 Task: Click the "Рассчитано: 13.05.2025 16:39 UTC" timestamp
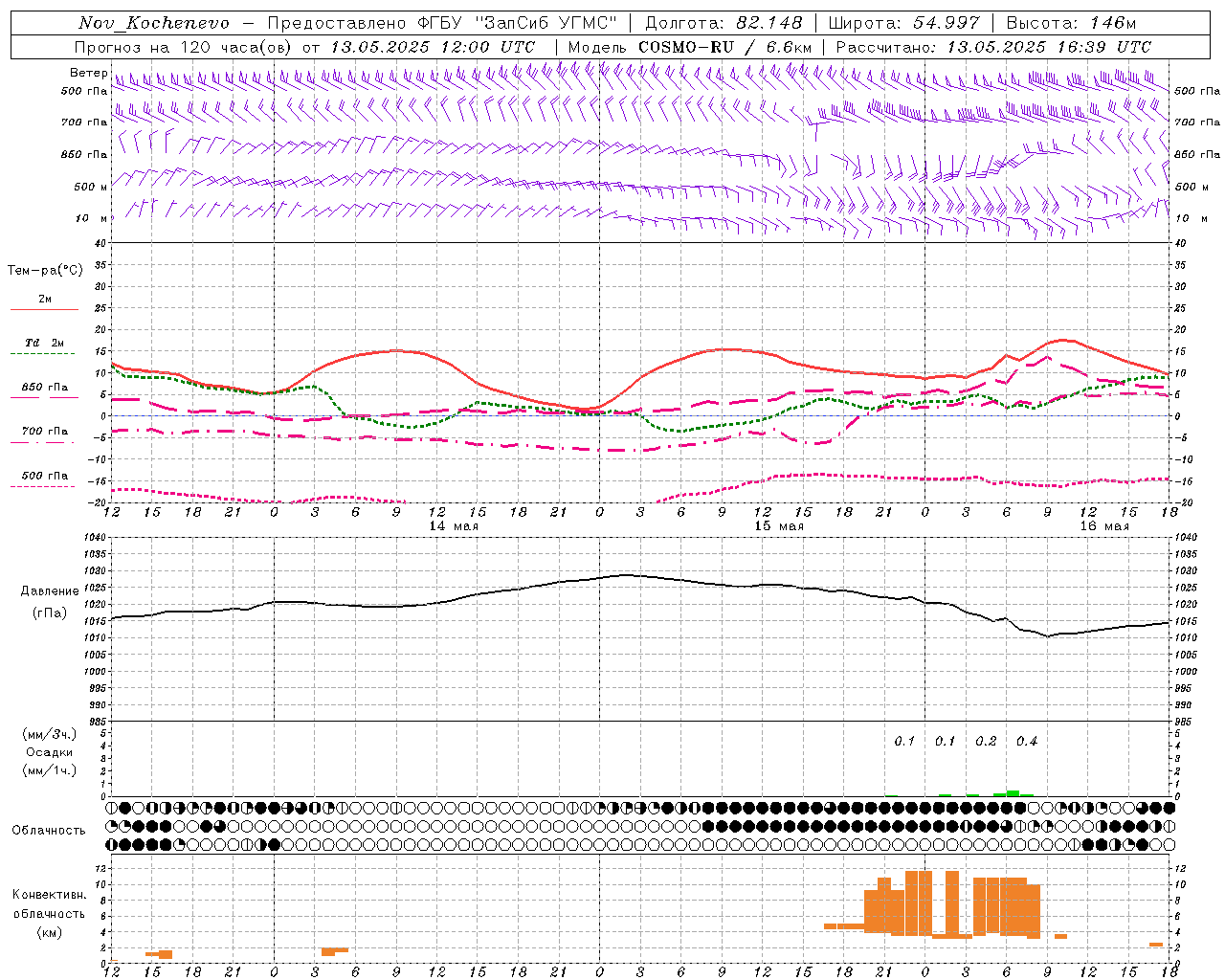click(994, 47)
